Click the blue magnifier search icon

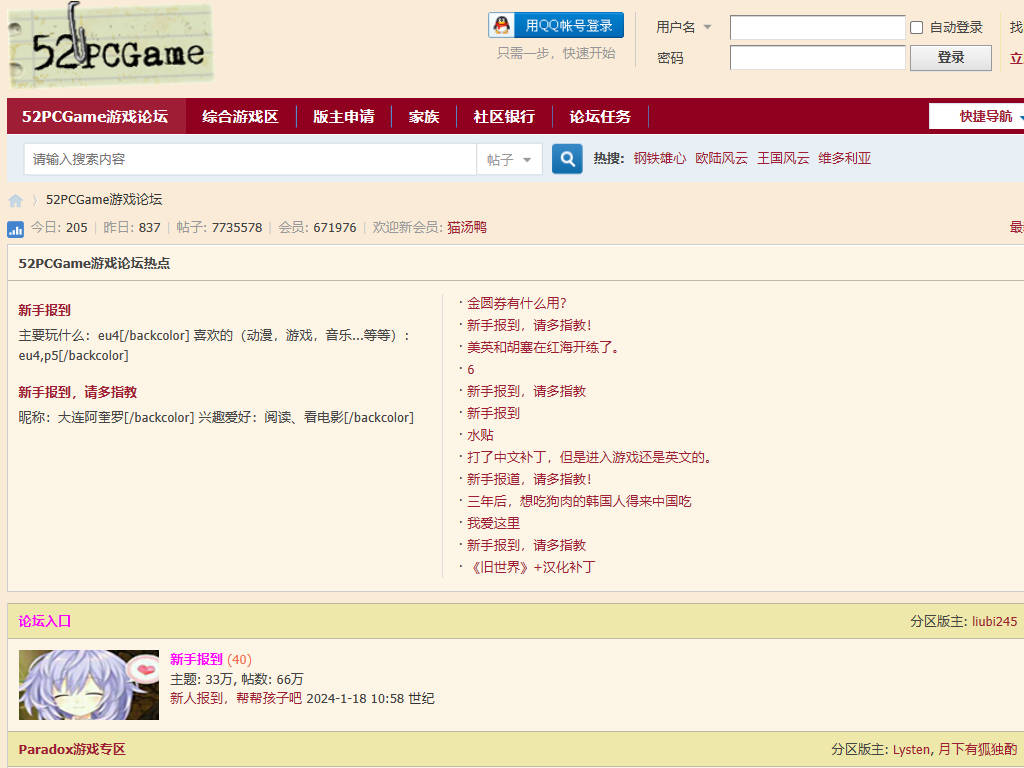click(x=567, y=158)
